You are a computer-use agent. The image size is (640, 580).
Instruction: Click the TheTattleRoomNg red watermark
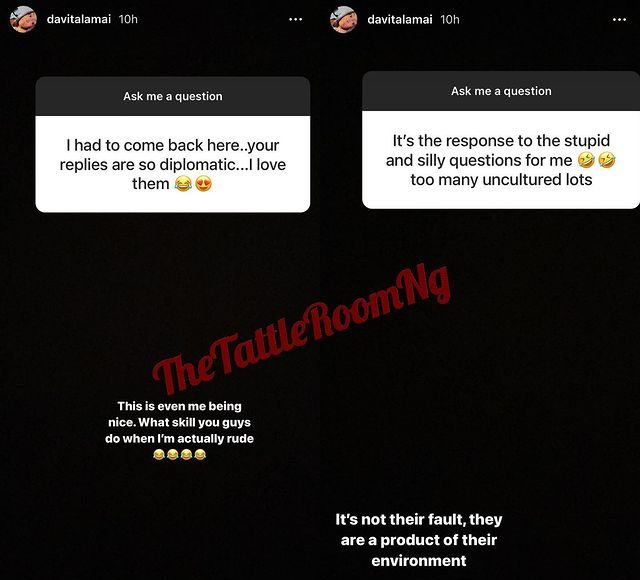click(302, 331)
